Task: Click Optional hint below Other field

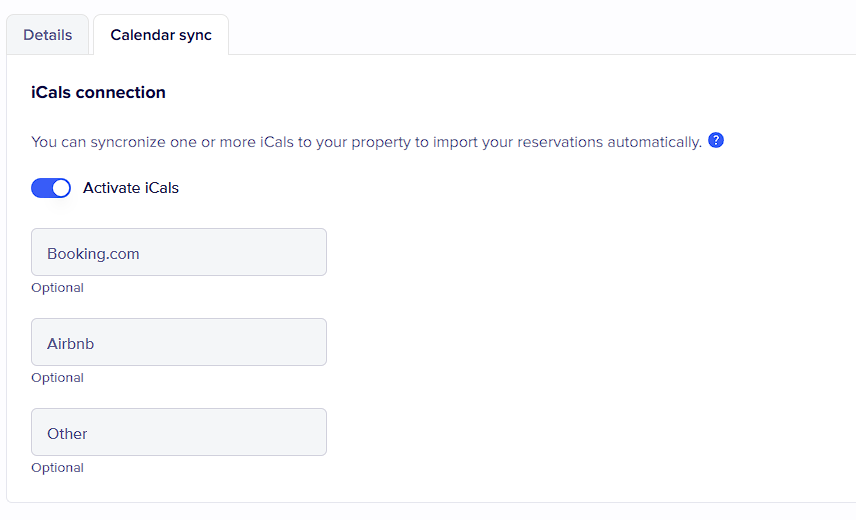Action: point(58,468)
